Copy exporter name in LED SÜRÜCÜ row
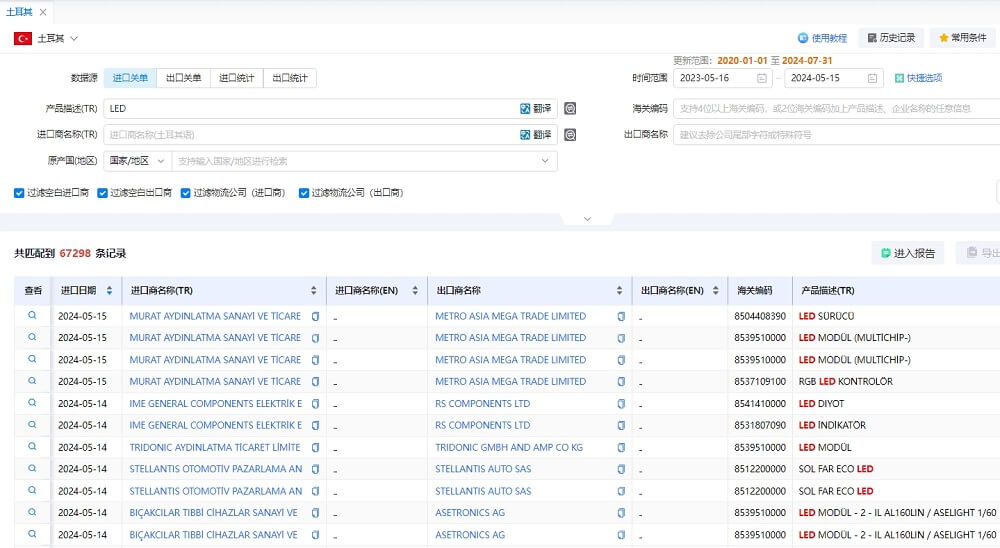The height and width of the screenshot is (548, 1000). (x=621, y=316)
